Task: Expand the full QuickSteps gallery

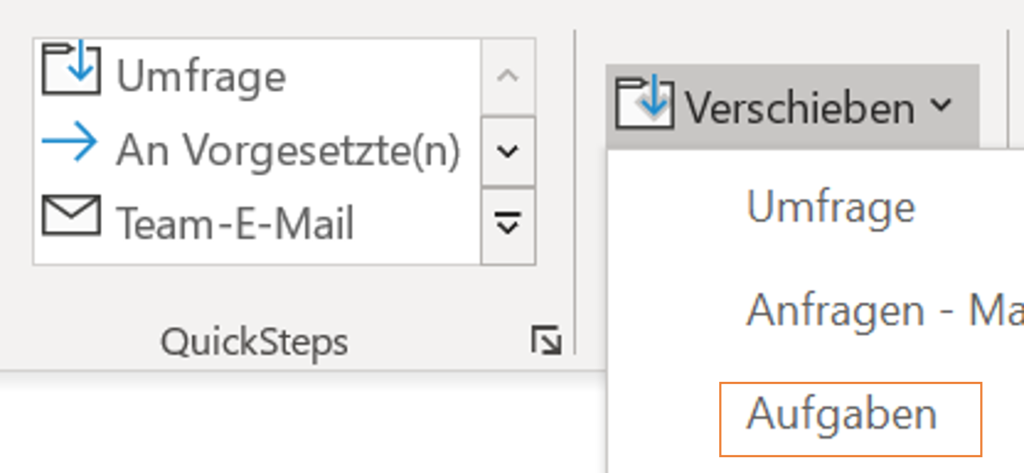Action: tap(508, 226)
